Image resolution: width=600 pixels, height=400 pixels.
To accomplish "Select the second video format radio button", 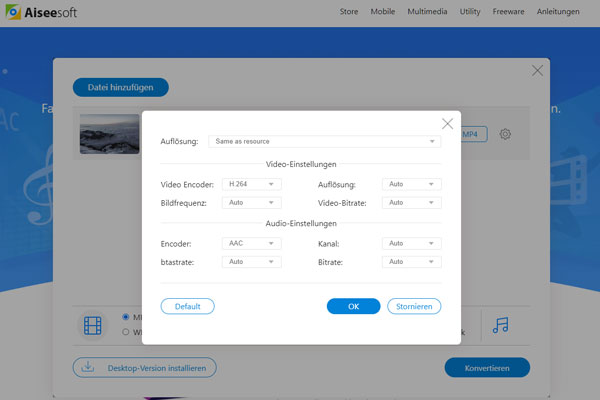I will click(126, 332).
